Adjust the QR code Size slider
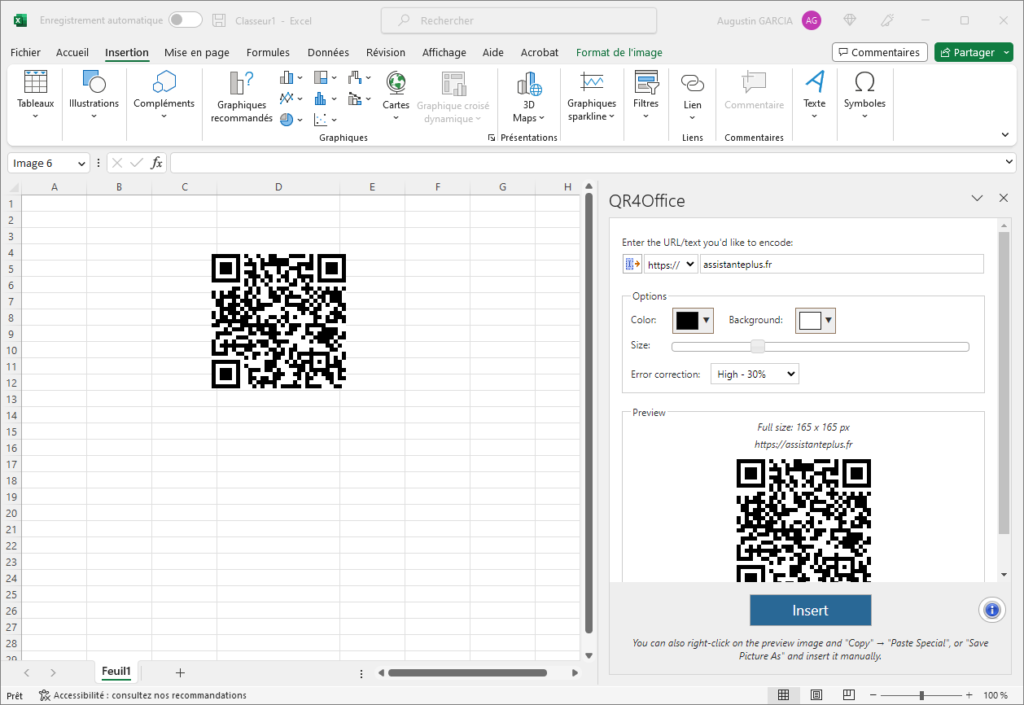1024x705 pixels. tap(757, 346)
